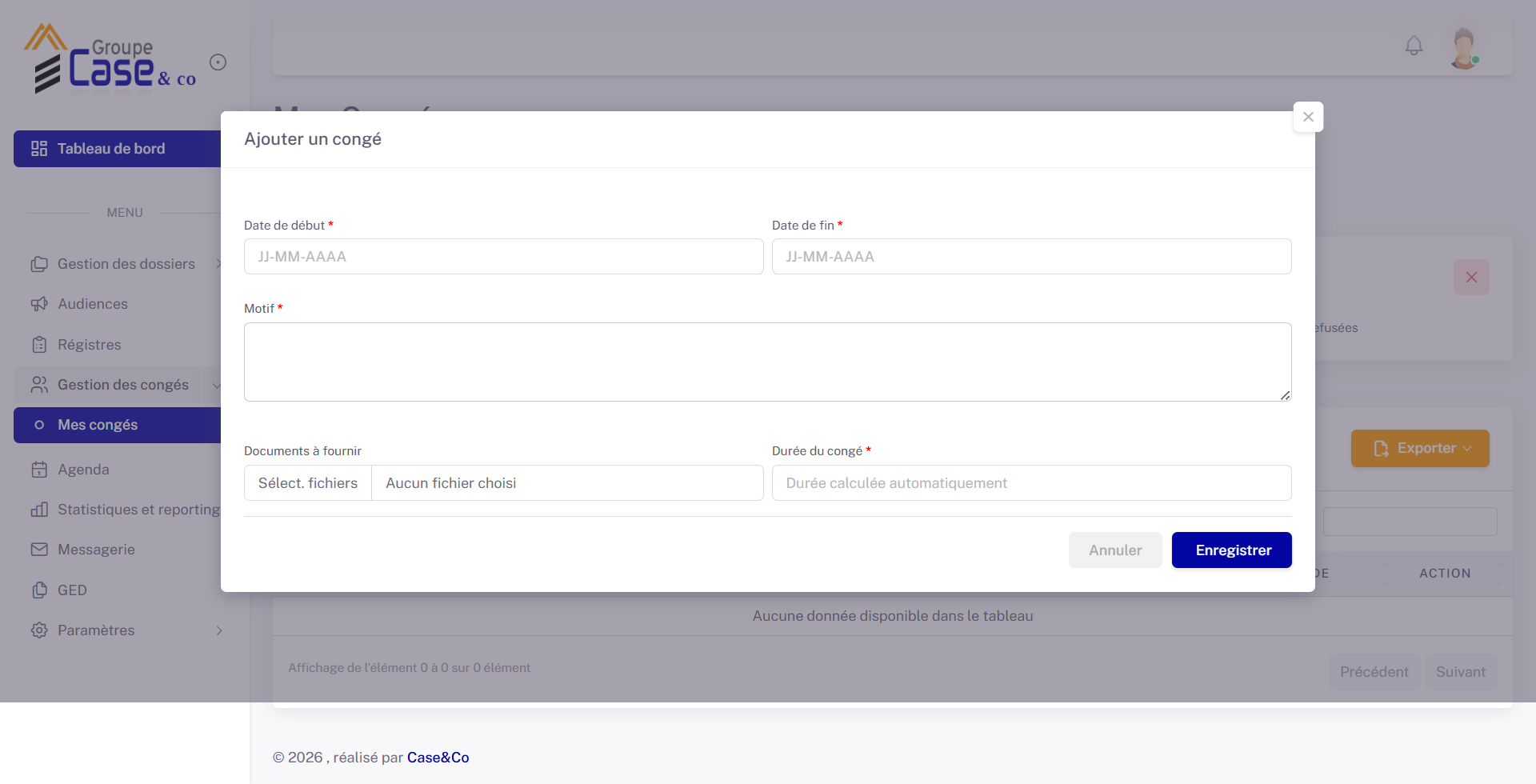Click the GED documents icon

pos(39,590)
